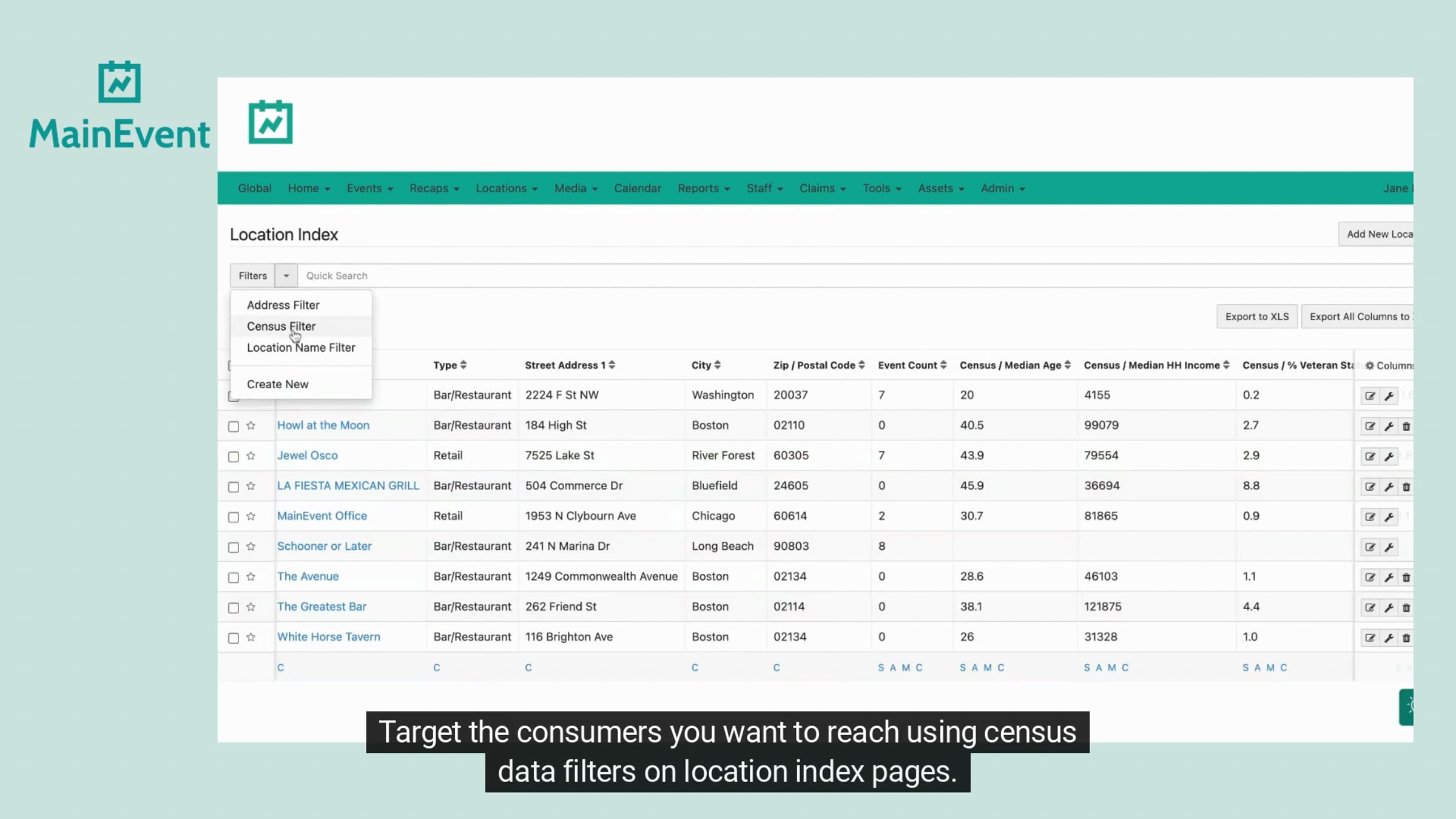Select the Jewel Osco row checkbox
The image size is (1456, 819).
(234, 457)
